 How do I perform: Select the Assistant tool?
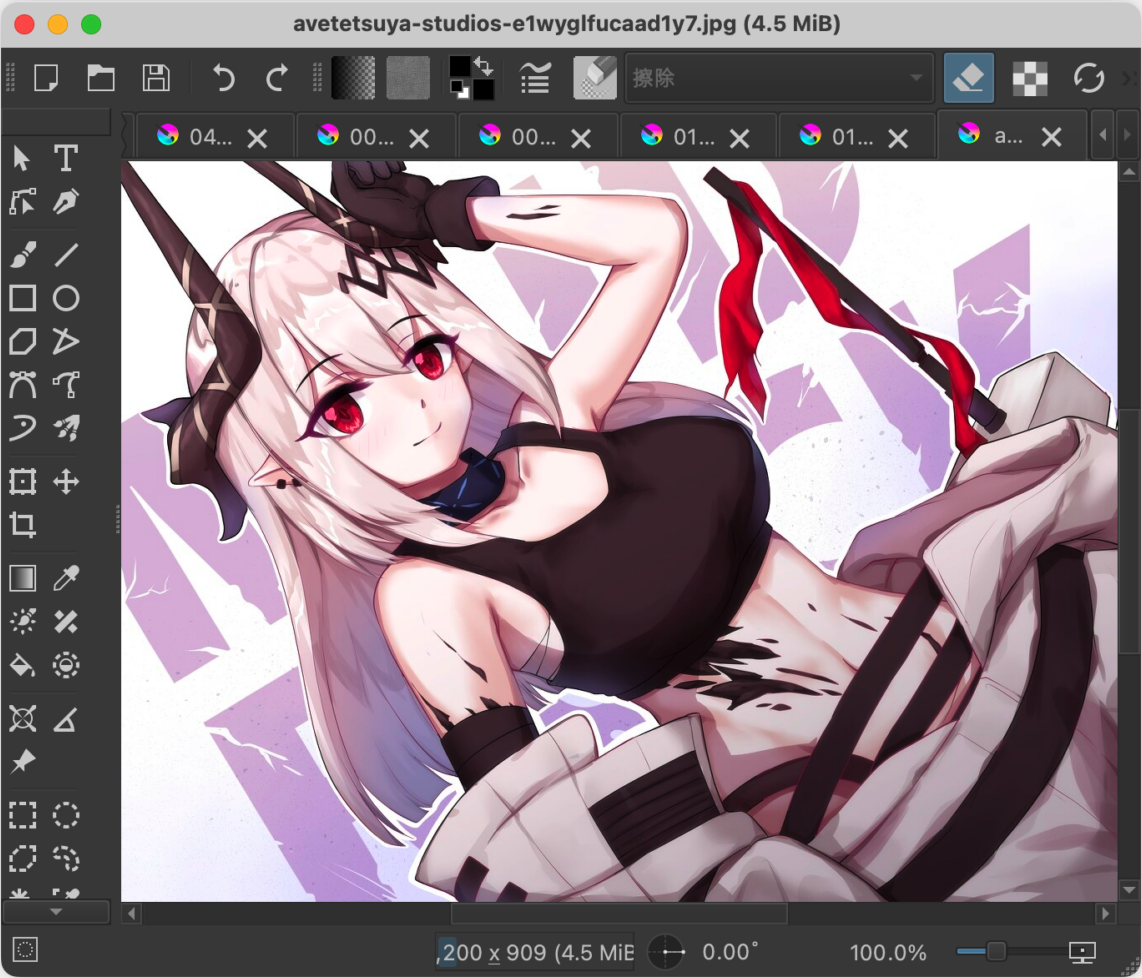22,719
